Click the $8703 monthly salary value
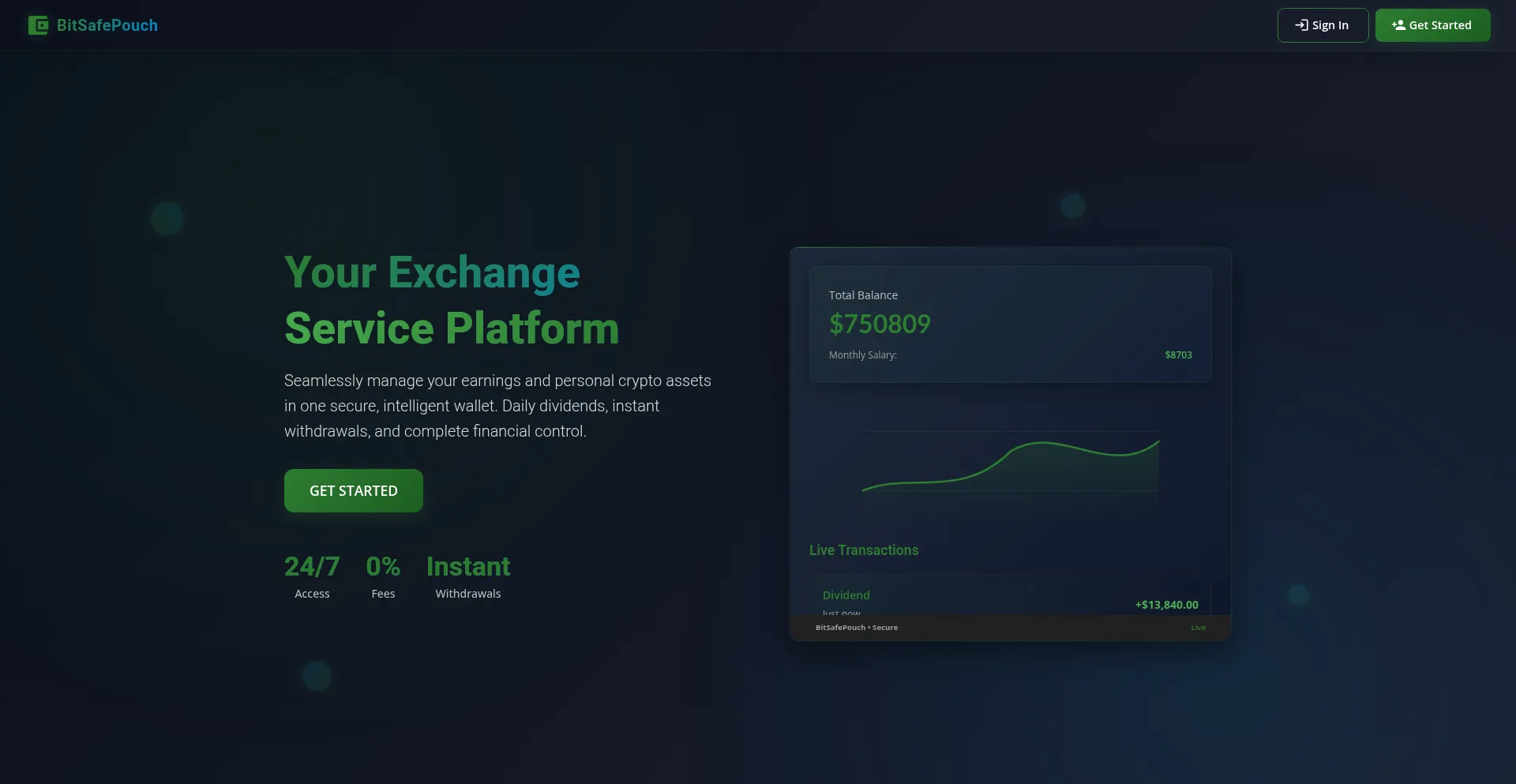Screen dimensions: 1516x784 click(1178, 355)
